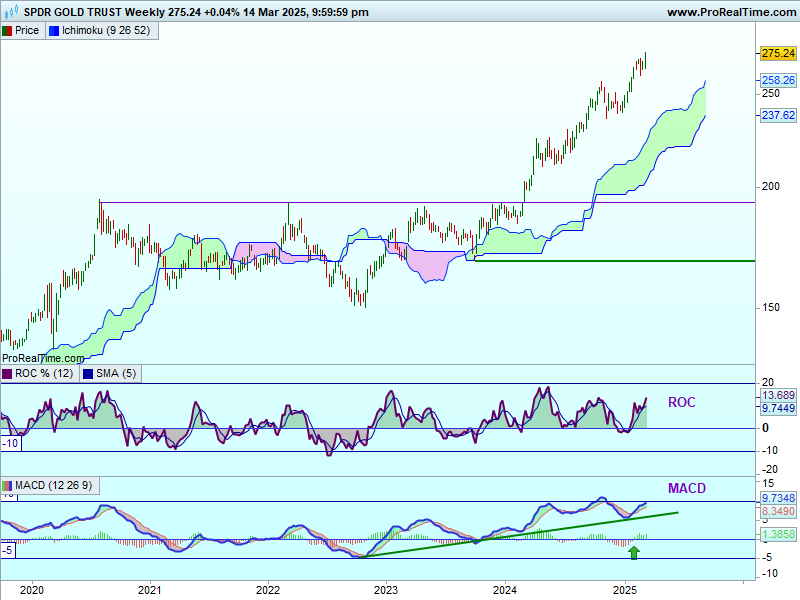Click the Price legend label
This screenshot has width=800, height=600.
click(x=27, y=31)
